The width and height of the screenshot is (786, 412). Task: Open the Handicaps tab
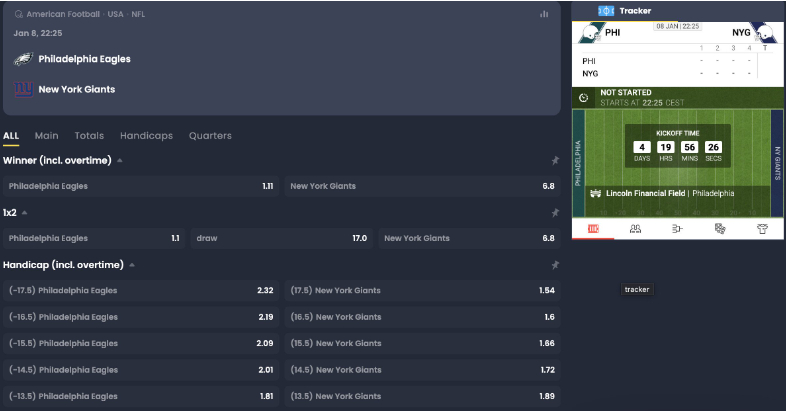[146, 136]
